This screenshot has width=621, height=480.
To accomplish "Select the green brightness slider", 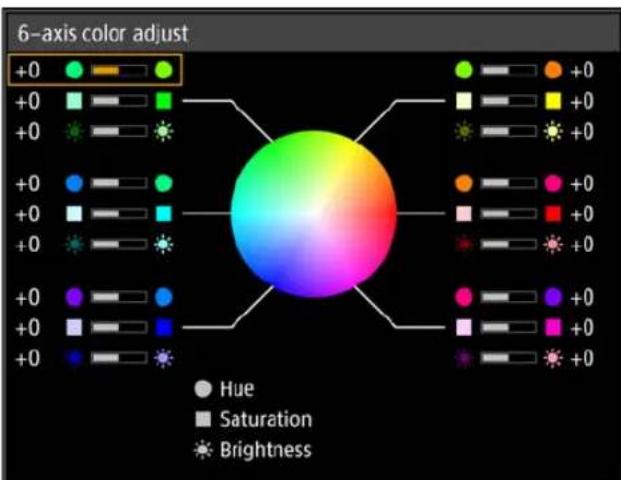I will [119, 131].
